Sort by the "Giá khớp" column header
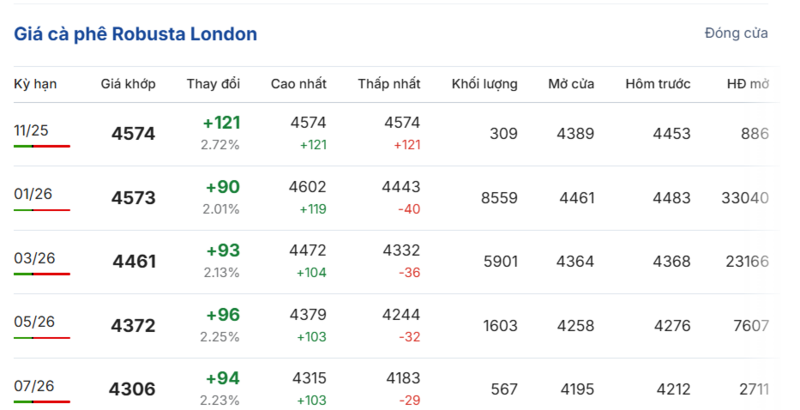 coord(128,84)
